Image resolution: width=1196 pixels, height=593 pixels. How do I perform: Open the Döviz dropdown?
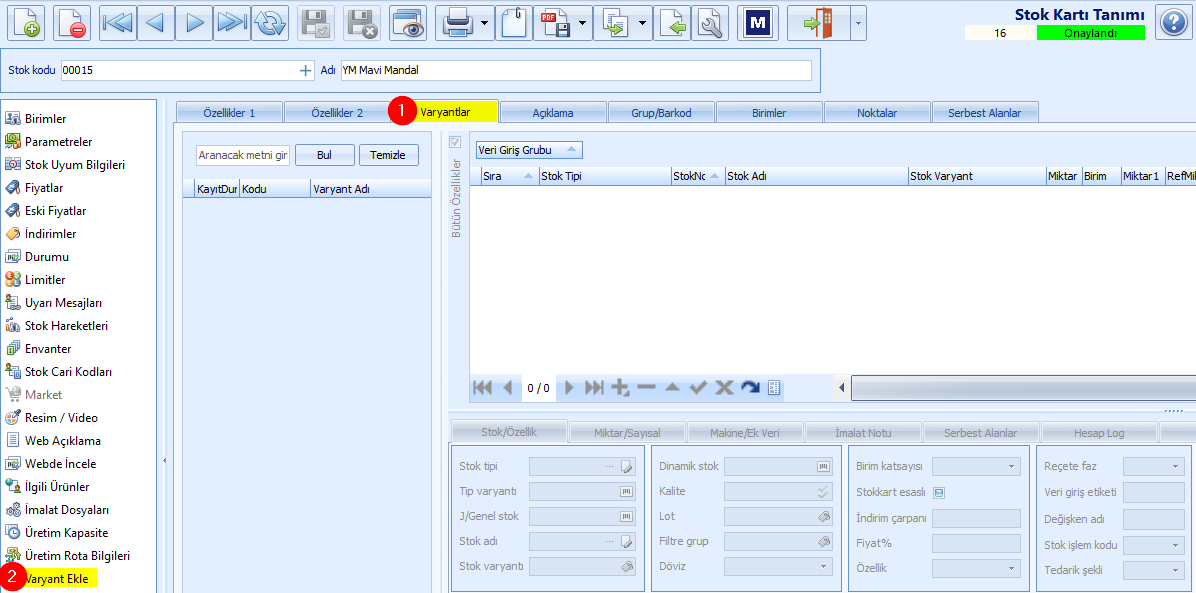point(823,567)
